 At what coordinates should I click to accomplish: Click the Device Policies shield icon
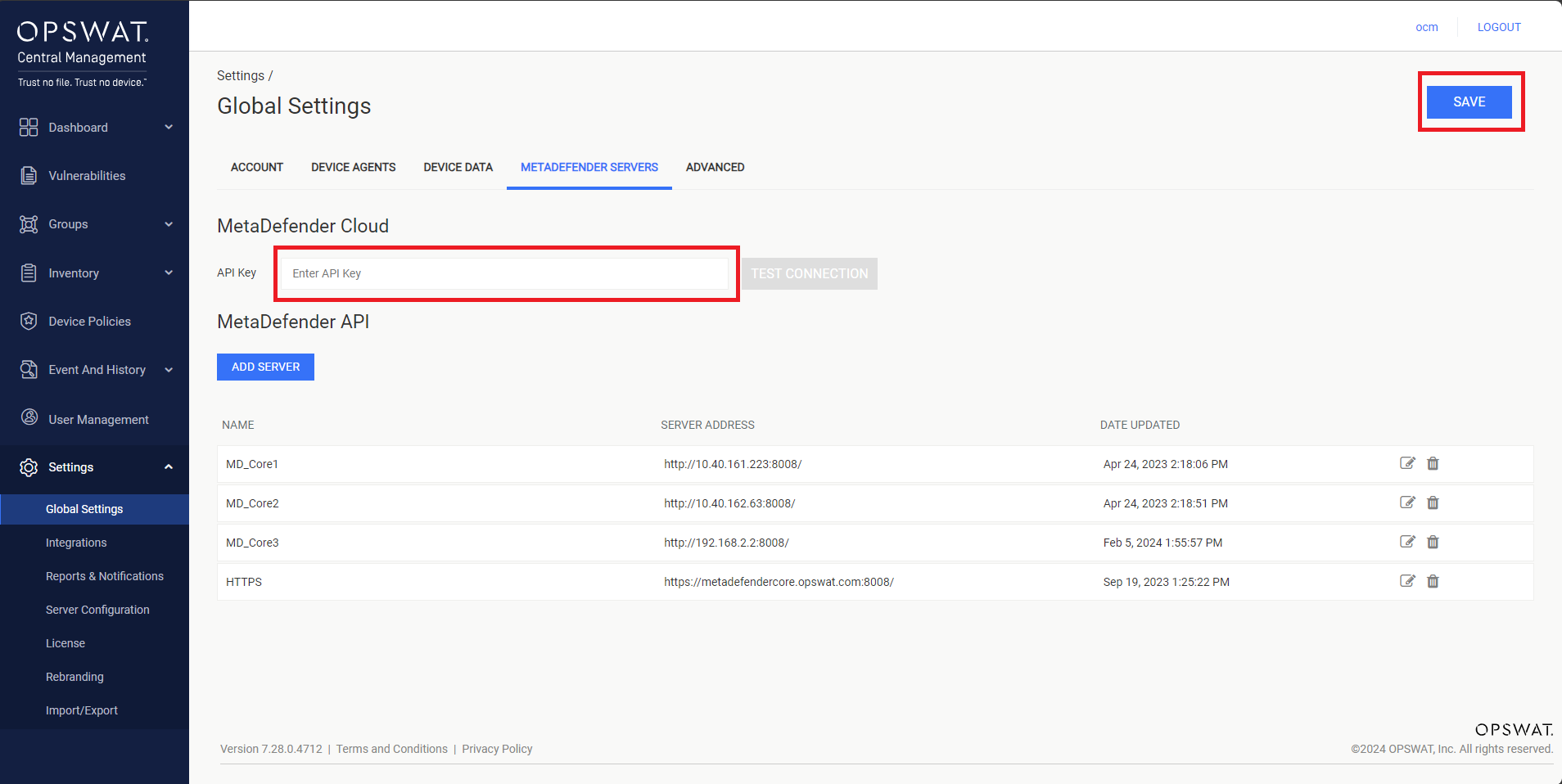click(29, 321)
